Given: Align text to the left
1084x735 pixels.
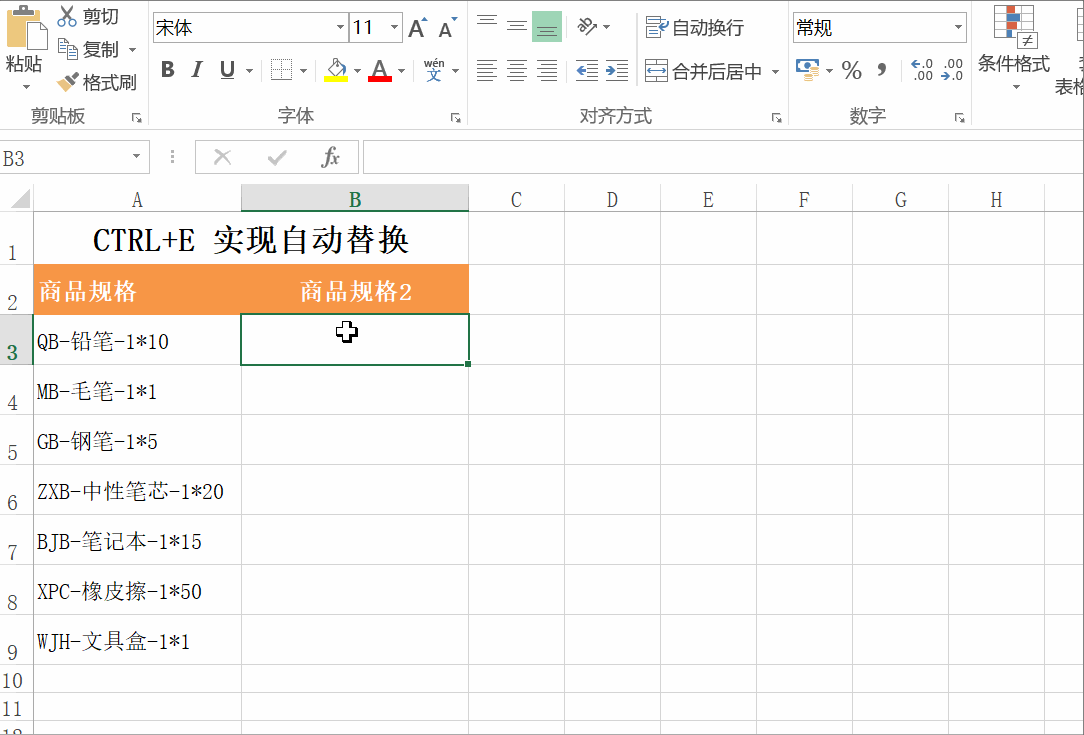Looking at the screenshot, I should (487, 70).
